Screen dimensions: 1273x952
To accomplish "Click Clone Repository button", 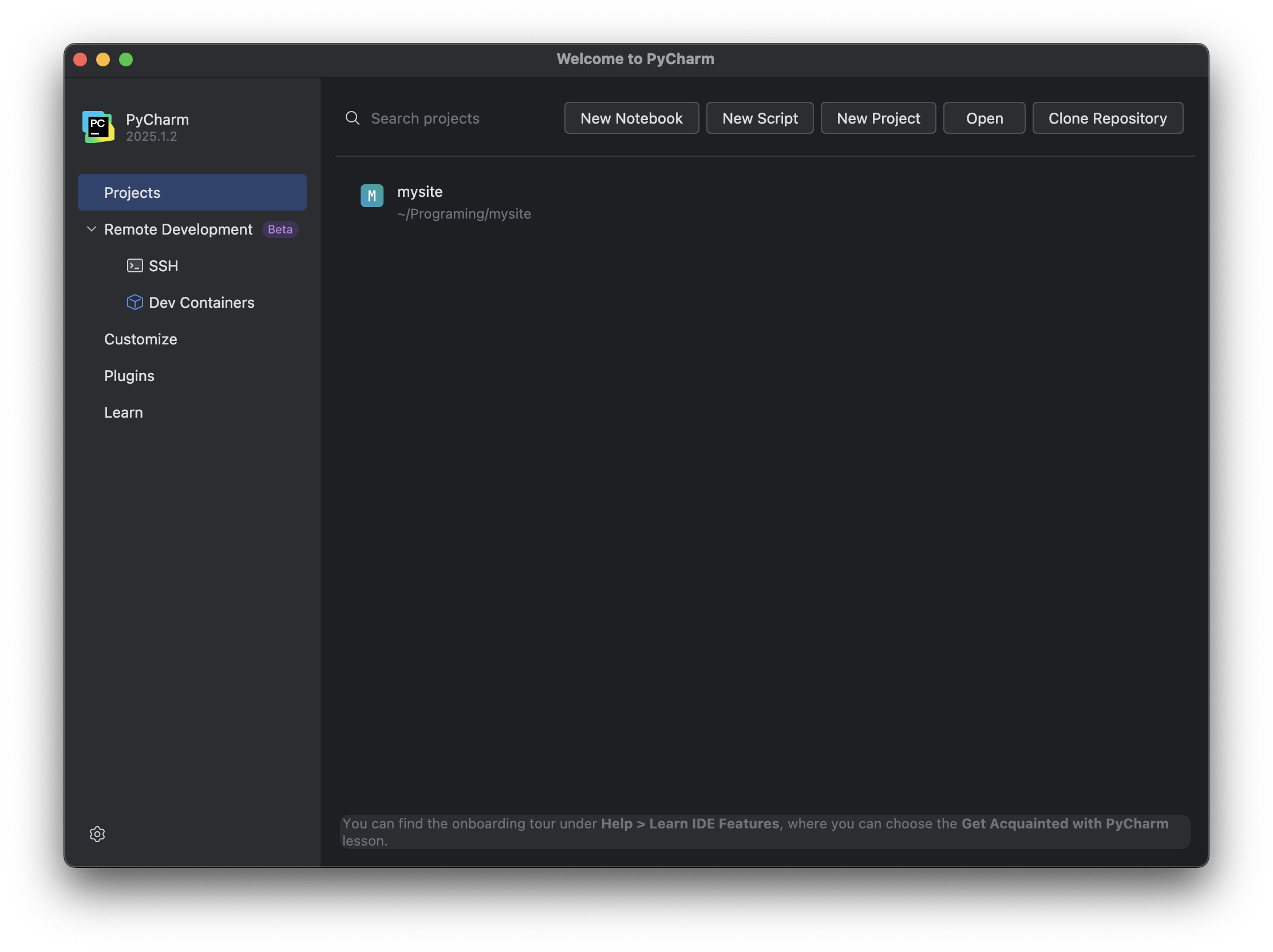I will point(1106,118).
